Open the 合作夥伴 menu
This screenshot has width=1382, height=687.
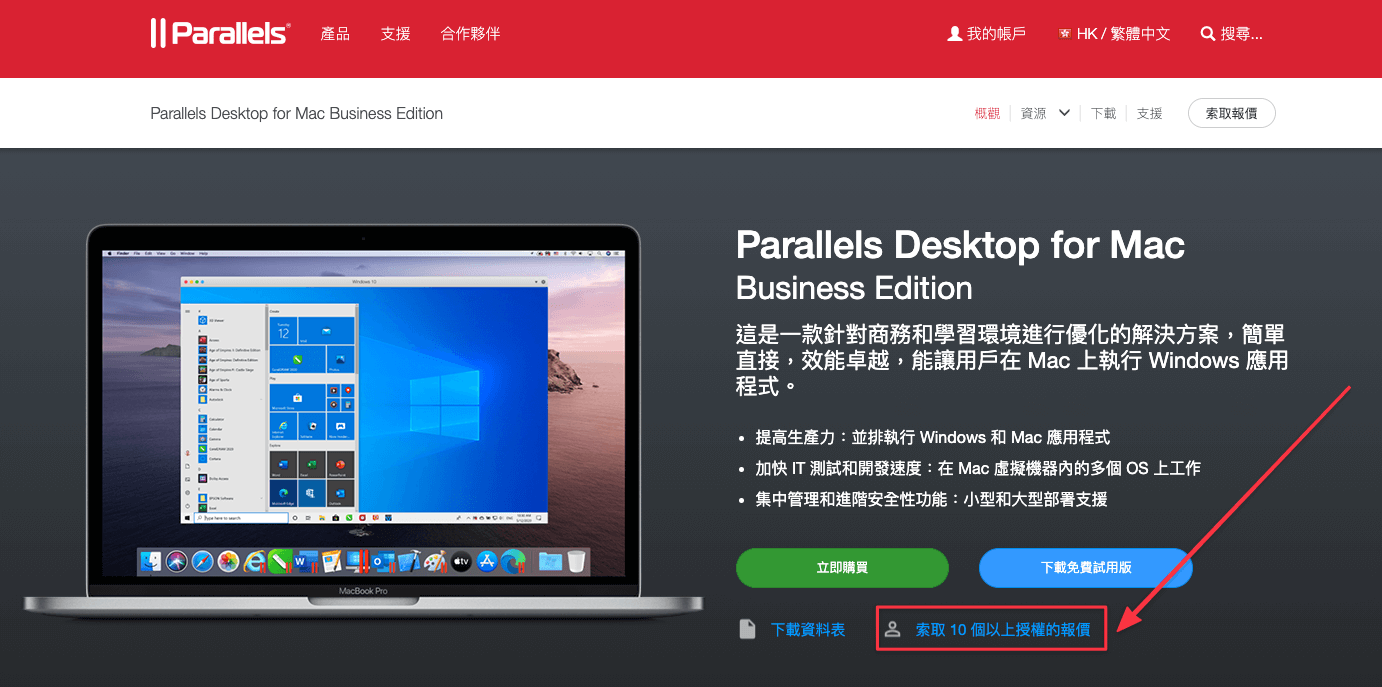click(x=470, y=34)
